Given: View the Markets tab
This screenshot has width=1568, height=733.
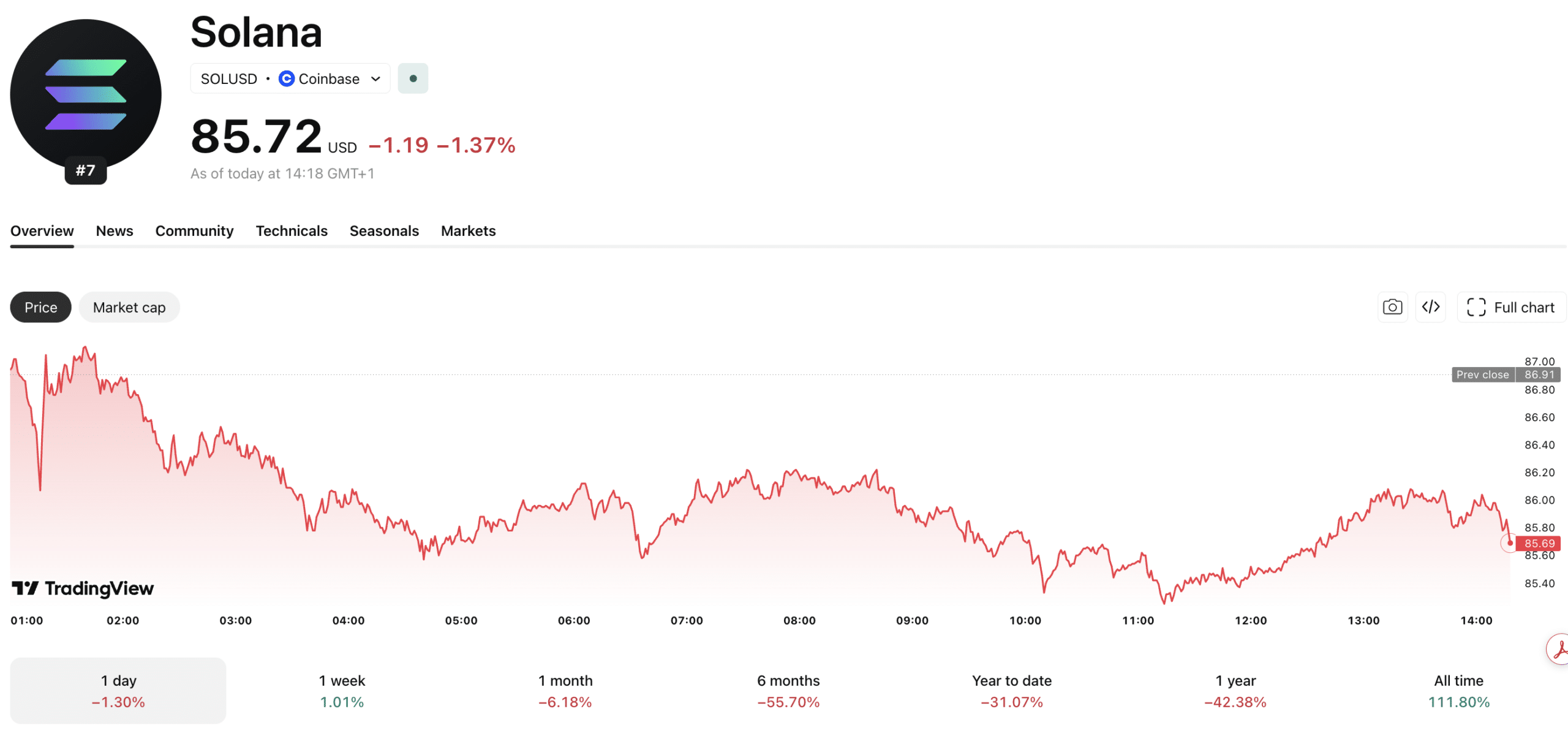Looking at the screenshot, I should pyautogui.click(x=468, y=231).
